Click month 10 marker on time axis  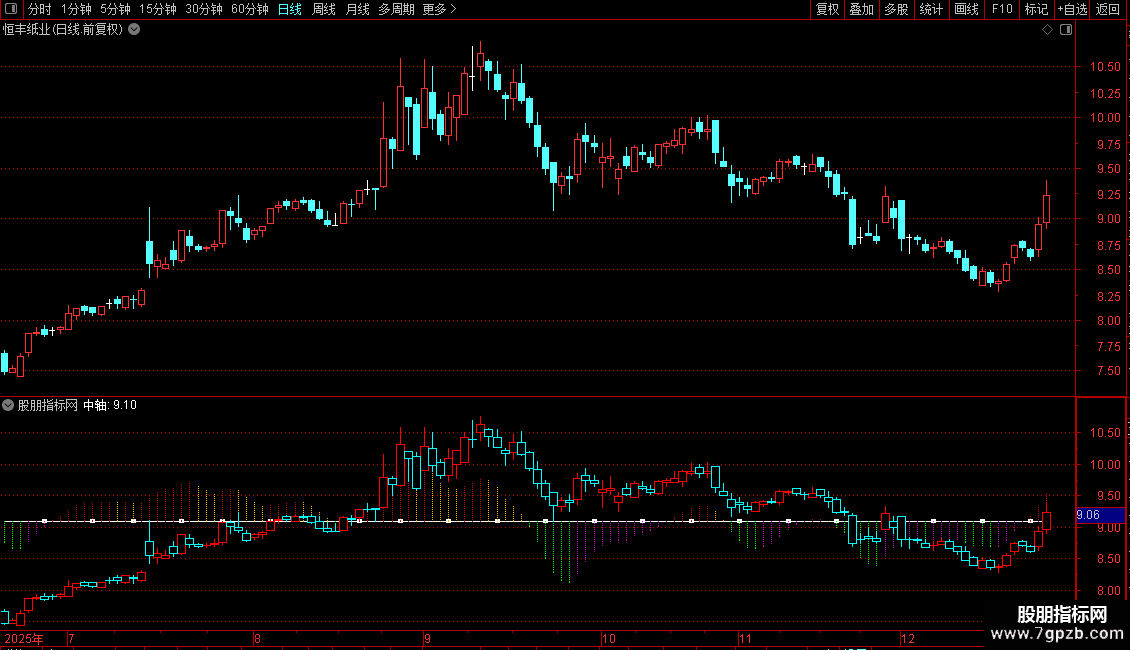(609, 638)
